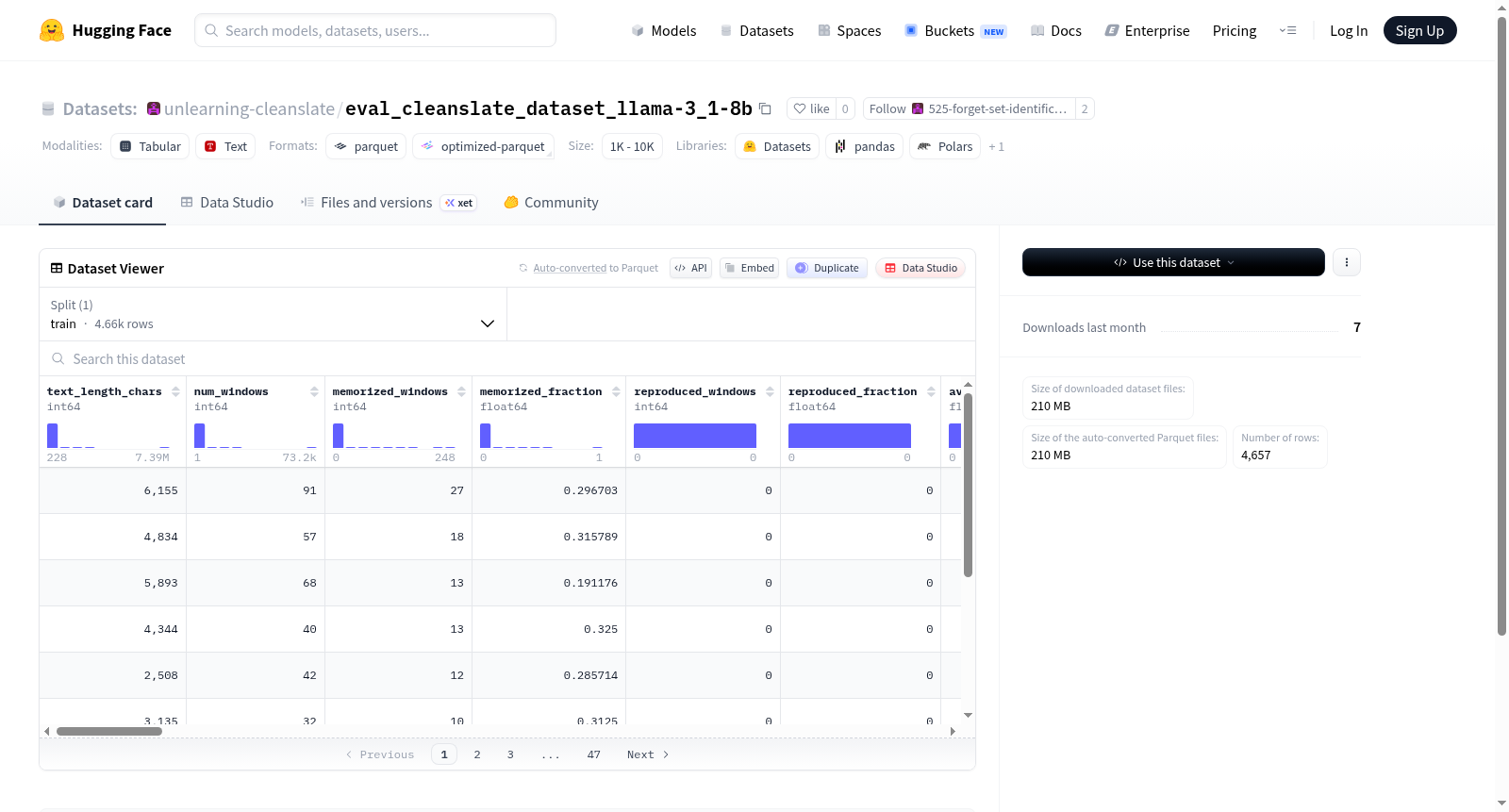
Task: Go to page 2 of the table
Action: click(x=477, y=754)
